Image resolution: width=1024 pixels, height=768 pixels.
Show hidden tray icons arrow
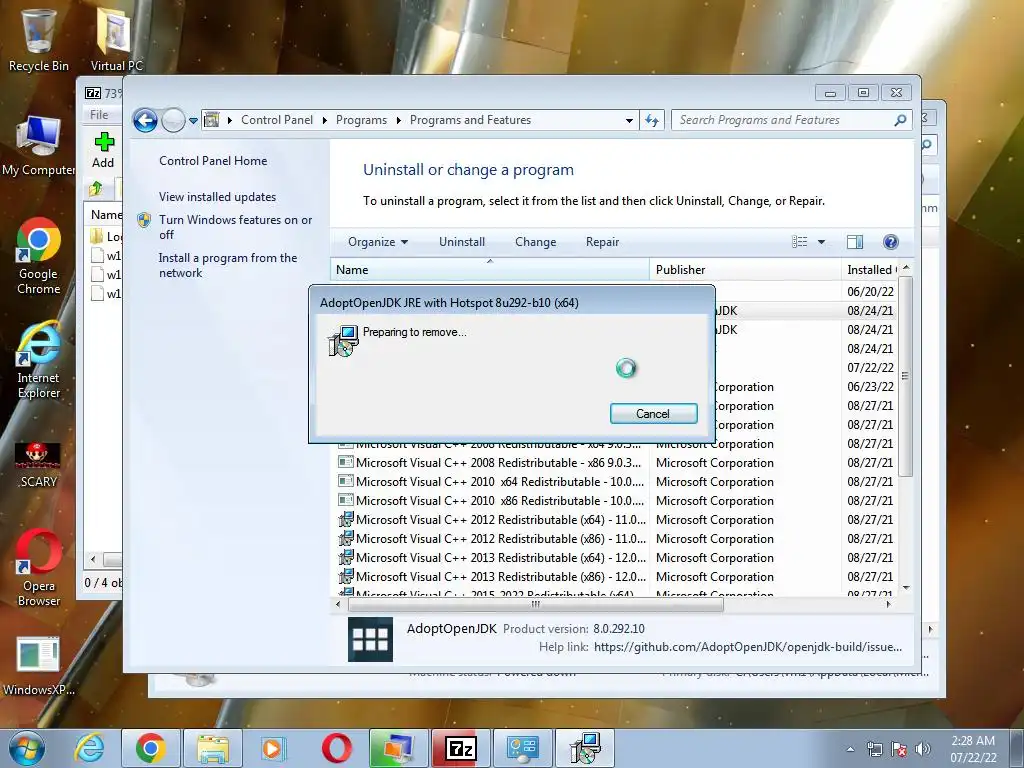click(x=850, y=749)
